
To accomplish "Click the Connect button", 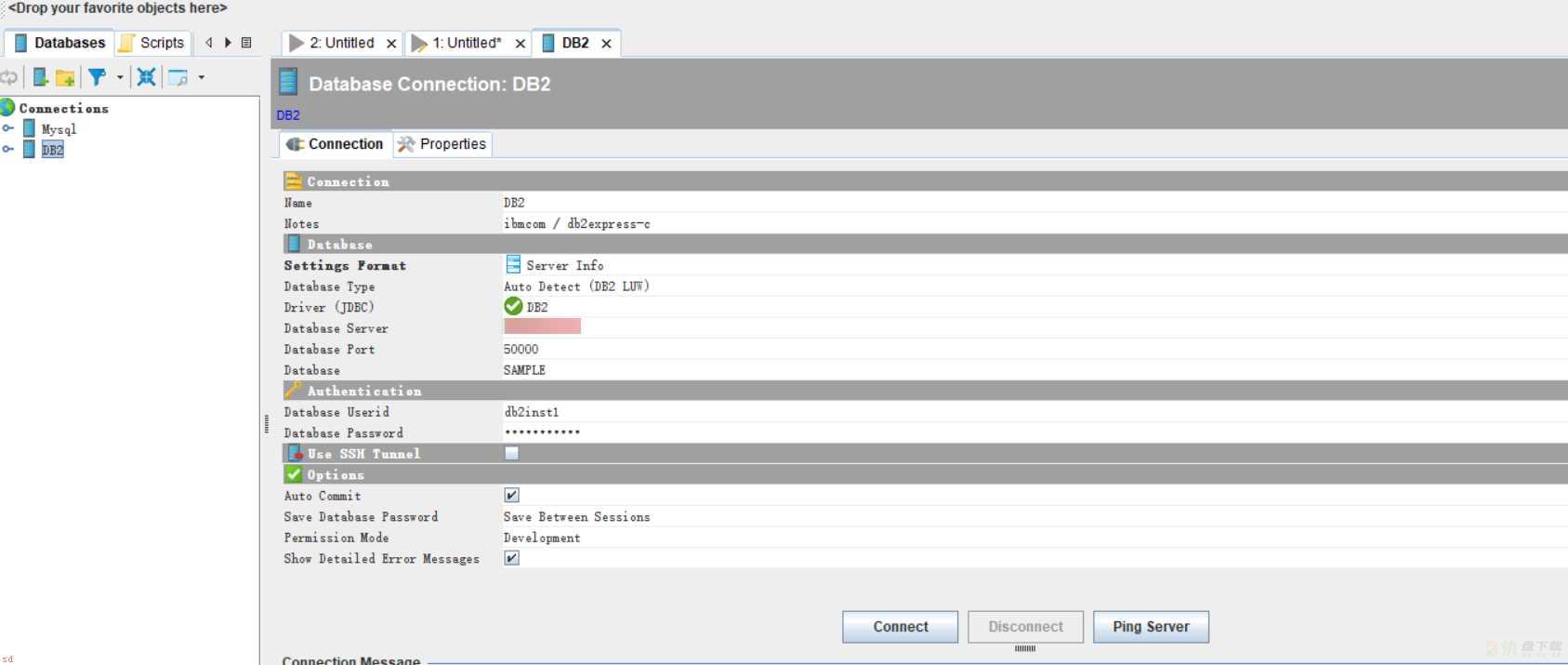I will point(900,627).
